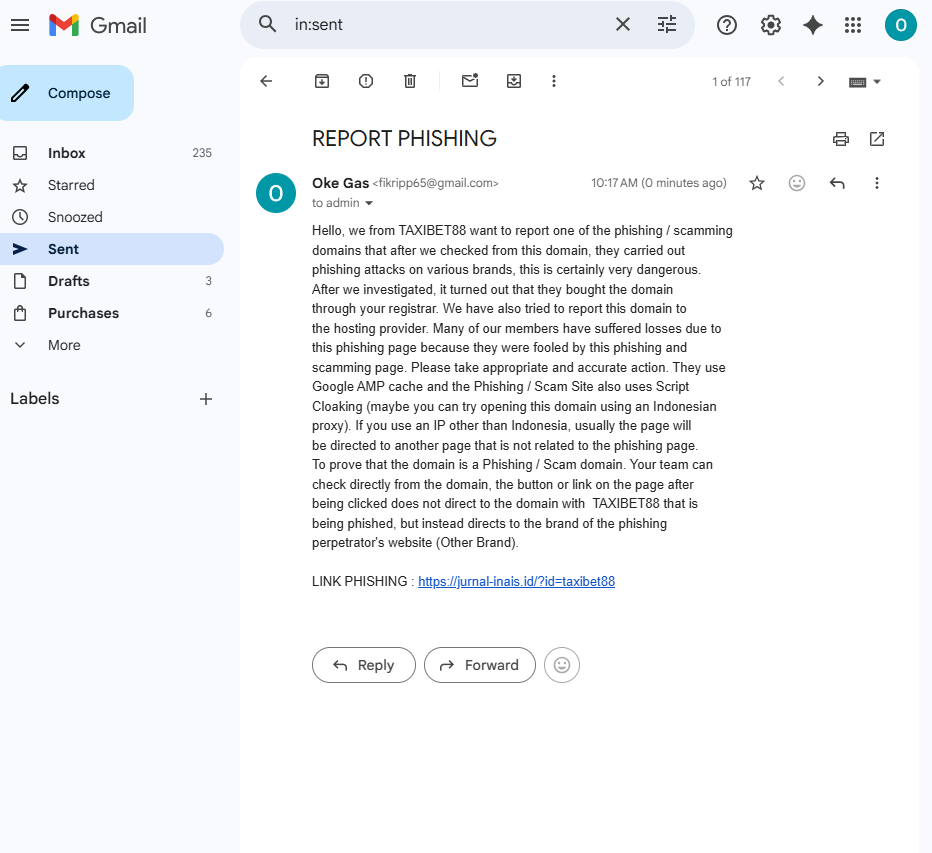Open the Support help icon
This screenshot has height=853, width=932.
[726, 25]
